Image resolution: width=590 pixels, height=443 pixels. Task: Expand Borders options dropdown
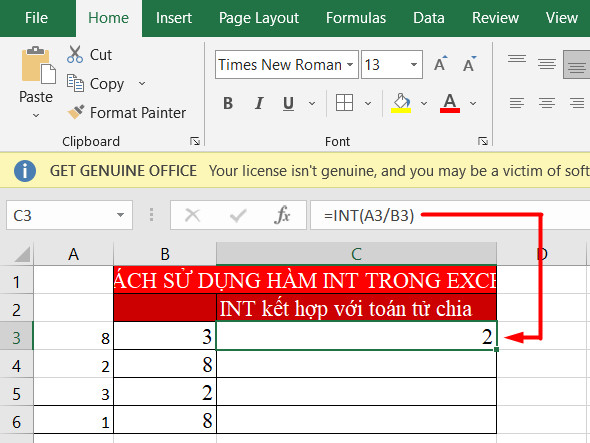pos(368,103)
